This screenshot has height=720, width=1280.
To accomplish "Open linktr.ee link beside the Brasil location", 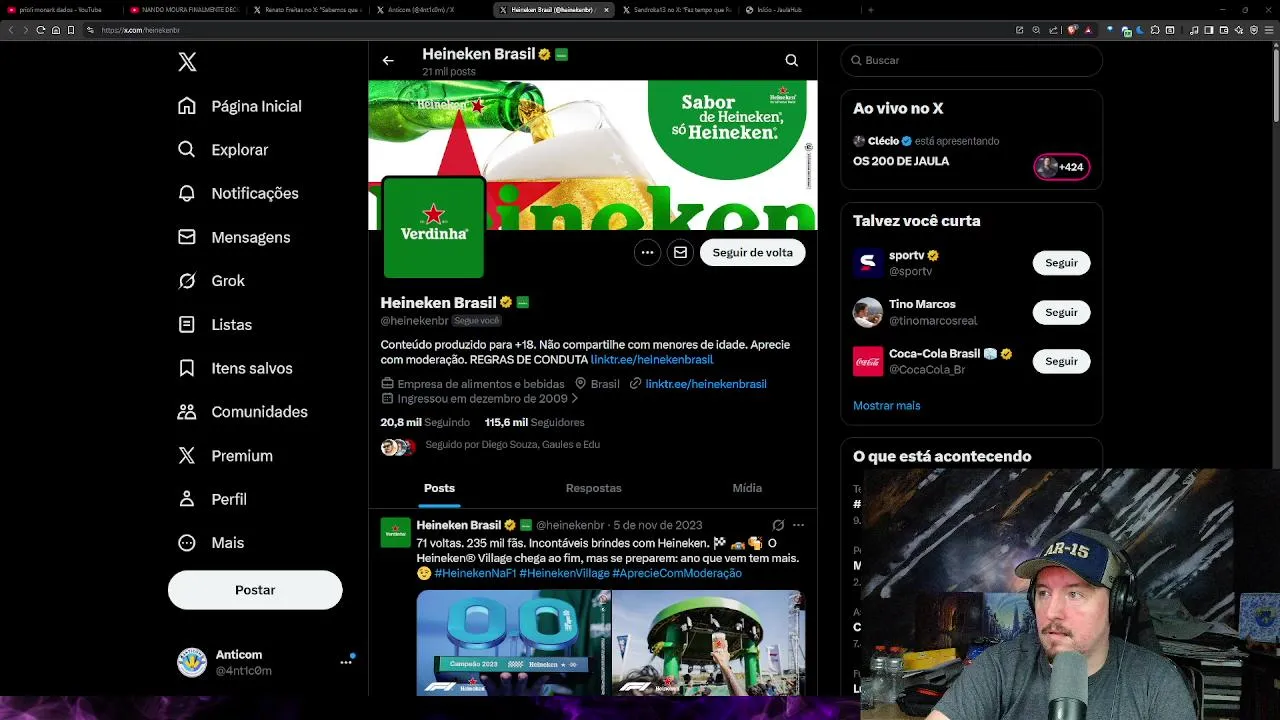I will [x=706, y=384].
